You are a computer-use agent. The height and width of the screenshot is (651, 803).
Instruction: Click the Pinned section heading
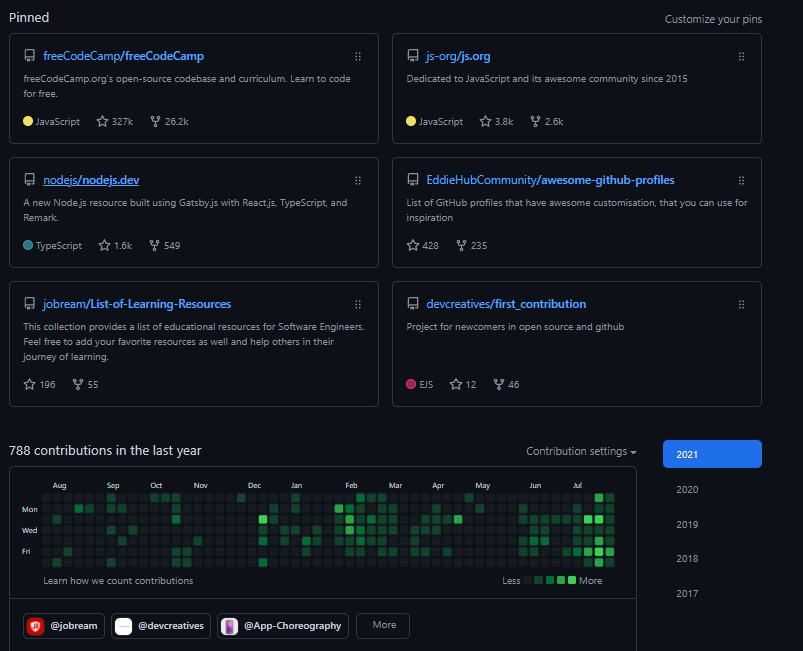tap(29, 17)
